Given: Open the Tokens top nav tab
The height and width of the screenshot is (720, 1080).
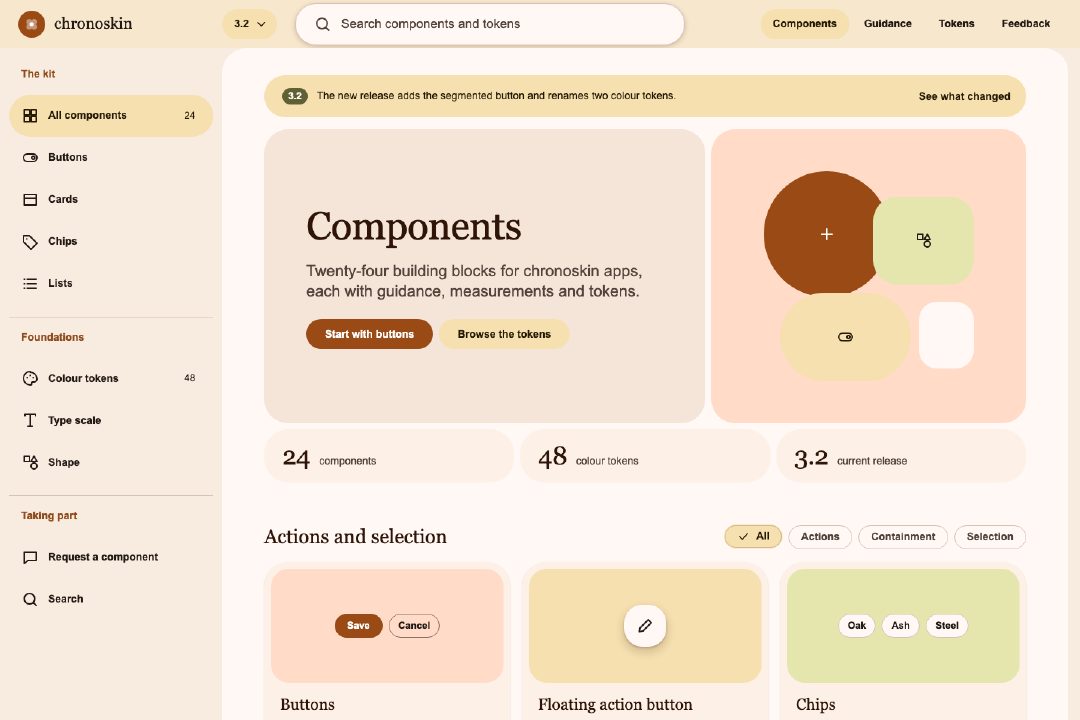Looking at the screenshot, I should click(957, 24).
